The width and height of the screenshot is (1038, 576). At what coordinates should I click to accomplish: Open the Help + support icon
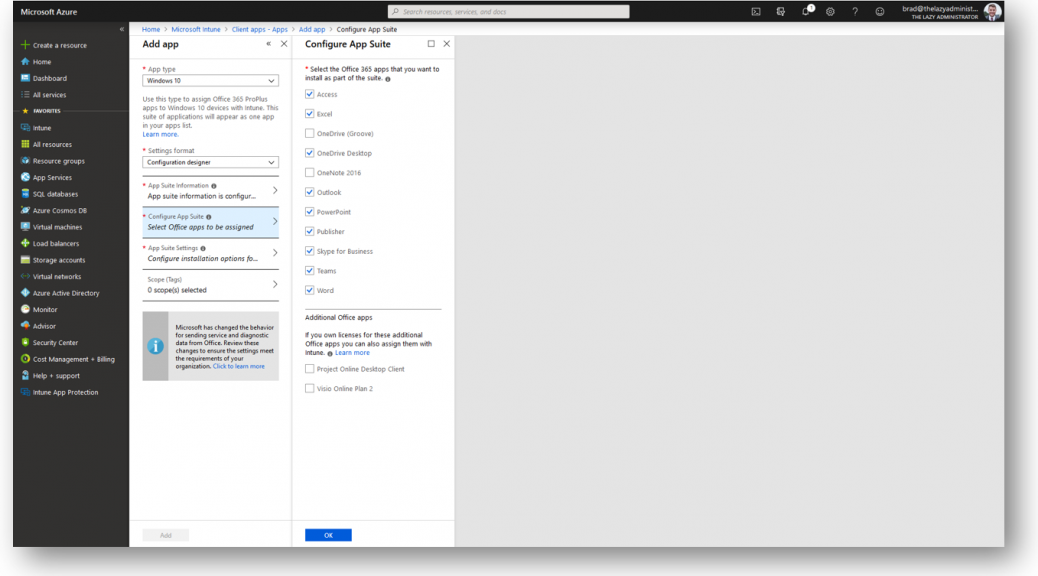25,376
